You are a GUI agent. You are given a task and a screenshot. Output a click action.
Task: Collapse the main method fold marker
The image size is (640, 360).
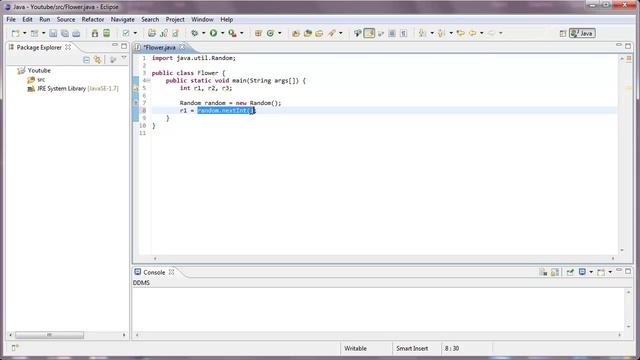click(x=149, y=81)
